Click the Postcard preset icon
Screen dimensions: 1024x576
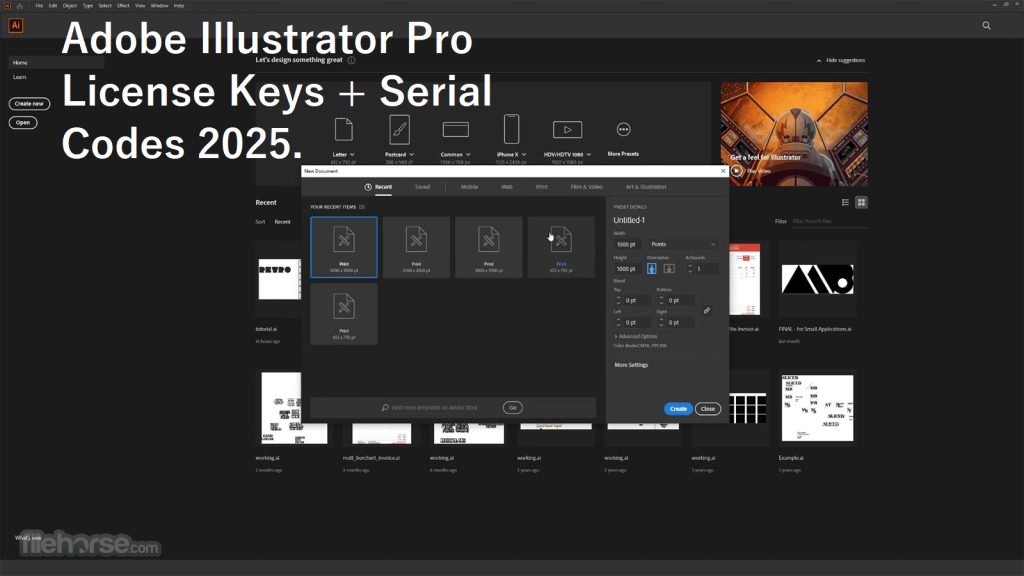tap(398, 130)
